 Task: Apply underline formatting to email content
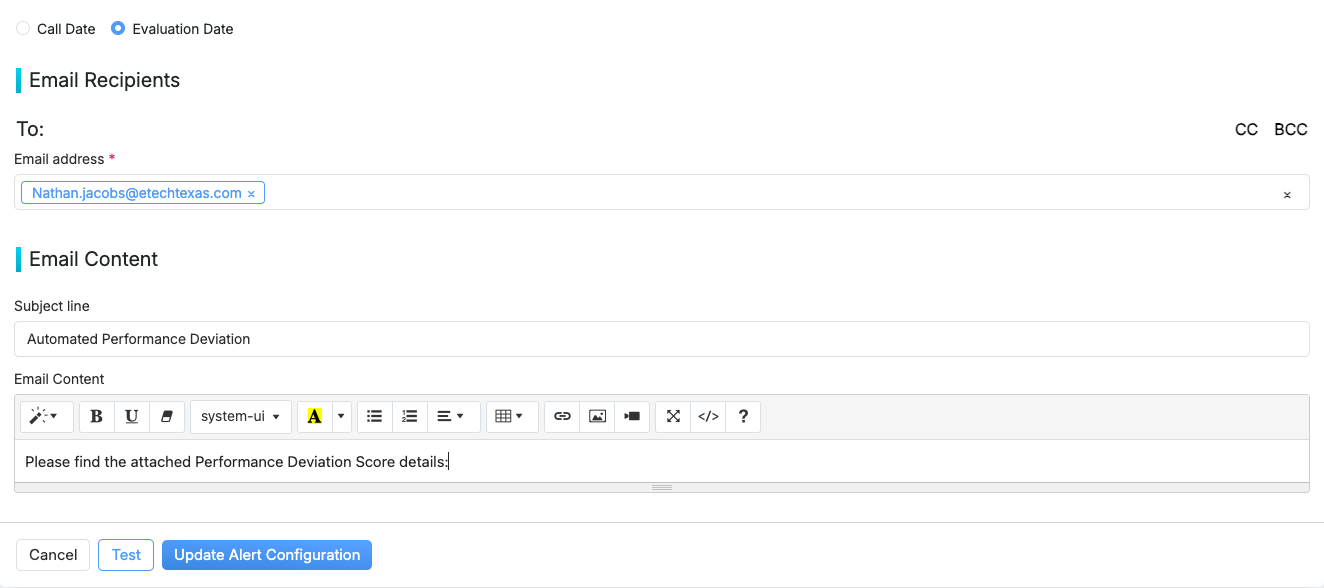(132, 416)
